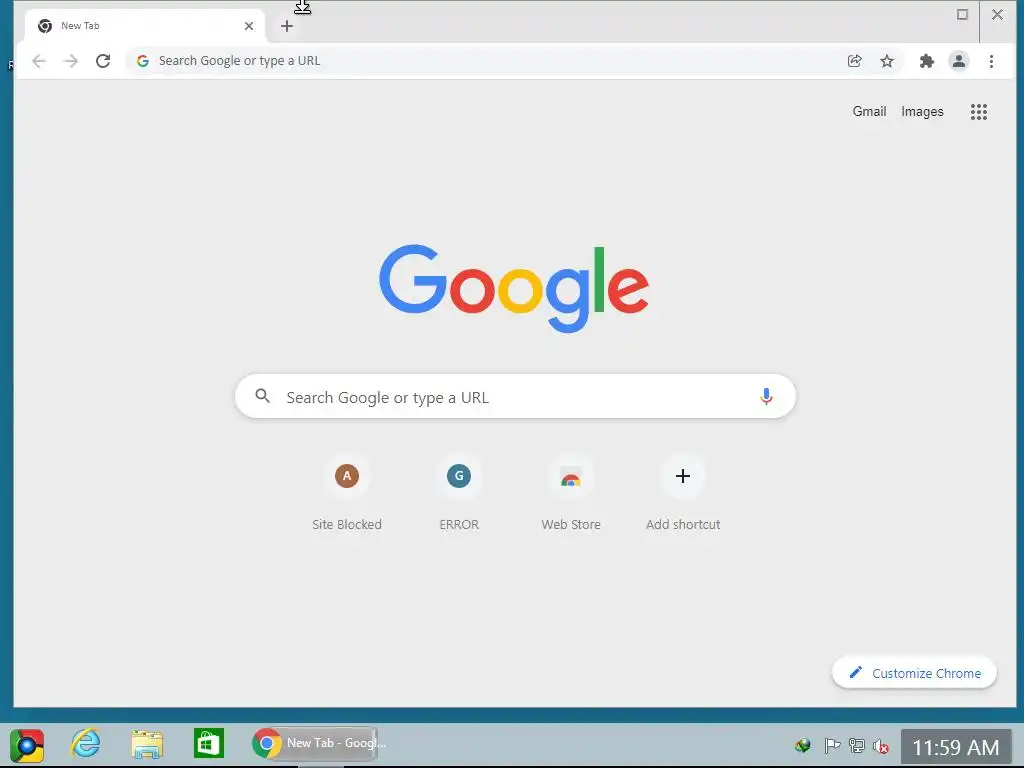This screenshot has width=1024, height=768.
Task: Open the Site Blocked shortcut
Action: click(347, 495)
